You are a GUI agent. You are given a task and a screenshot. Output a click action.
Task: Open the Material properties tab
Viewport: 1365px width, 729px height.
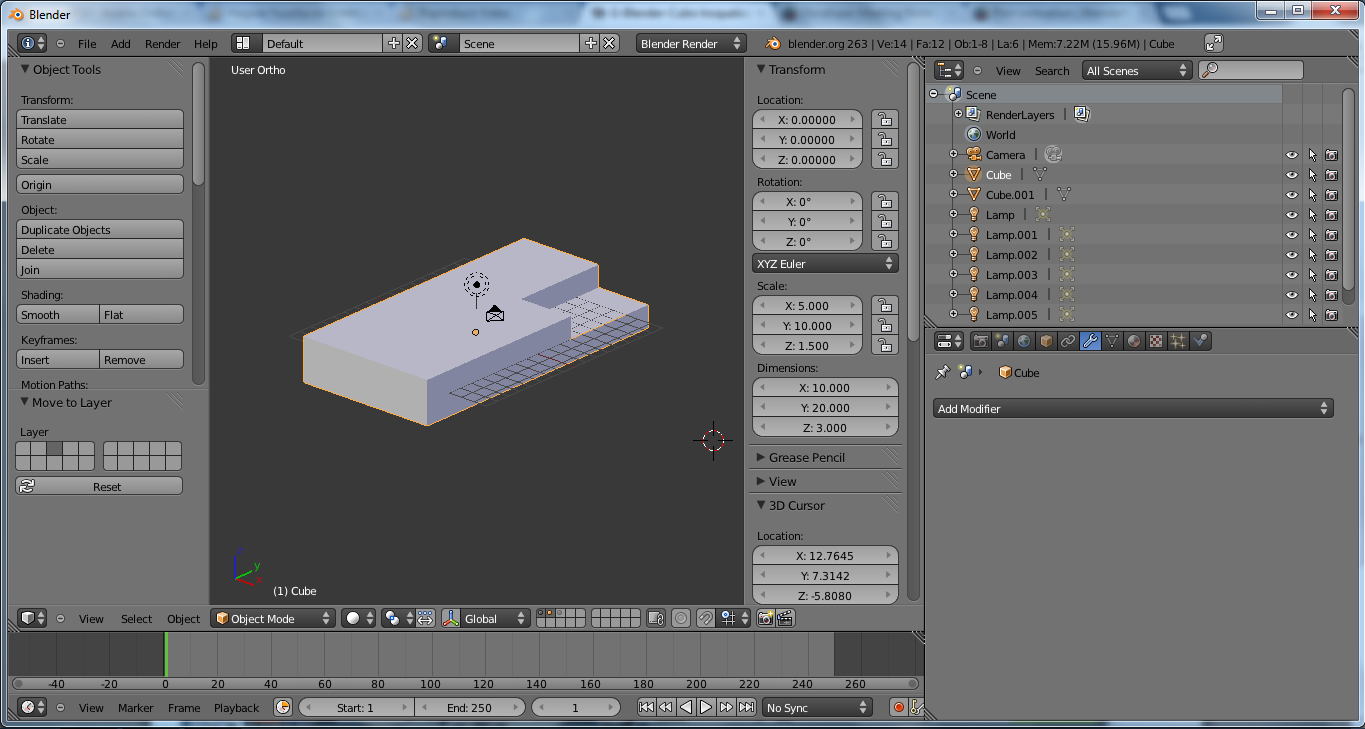click(1134, 341)
